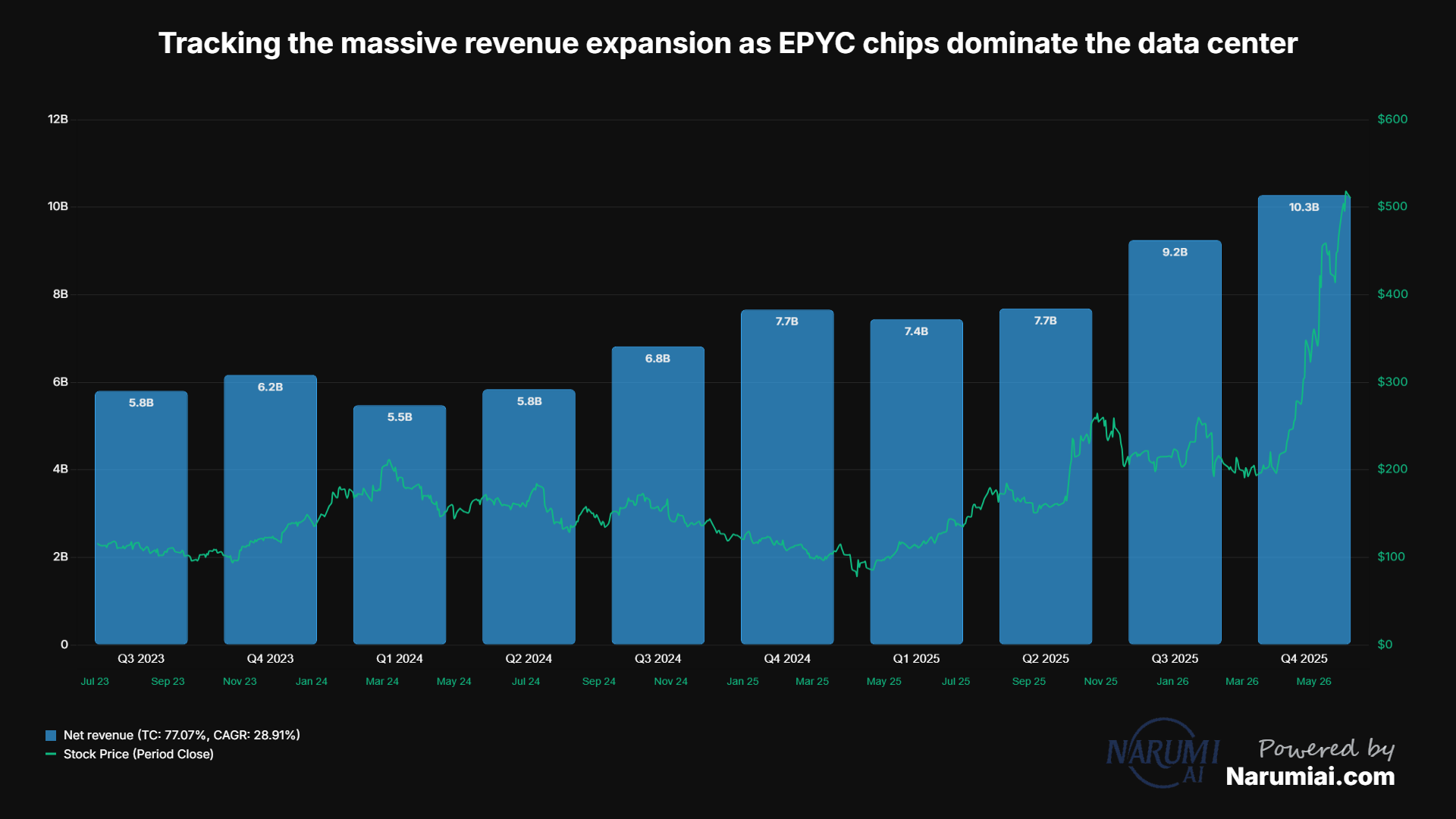Click the Nov 24 date tick
This screenshot has height=819, width=1456.
click(x=671, y=682)
